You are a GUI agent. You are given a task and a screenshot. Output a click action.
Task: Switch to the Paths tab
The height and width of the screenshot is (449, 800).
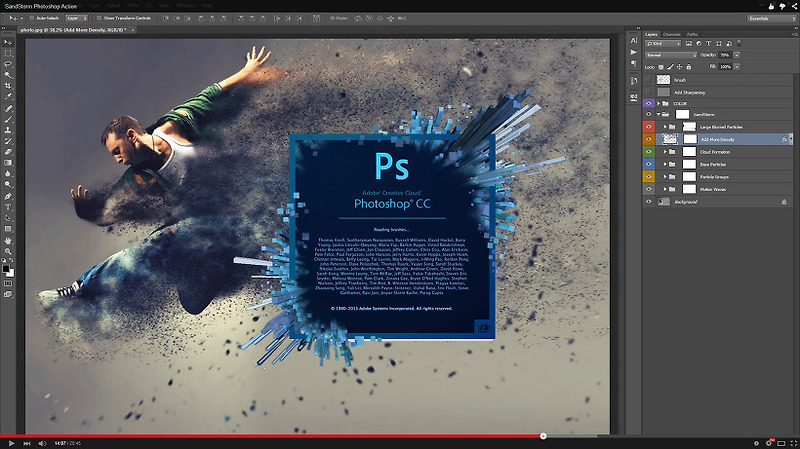tap(692, 34)
